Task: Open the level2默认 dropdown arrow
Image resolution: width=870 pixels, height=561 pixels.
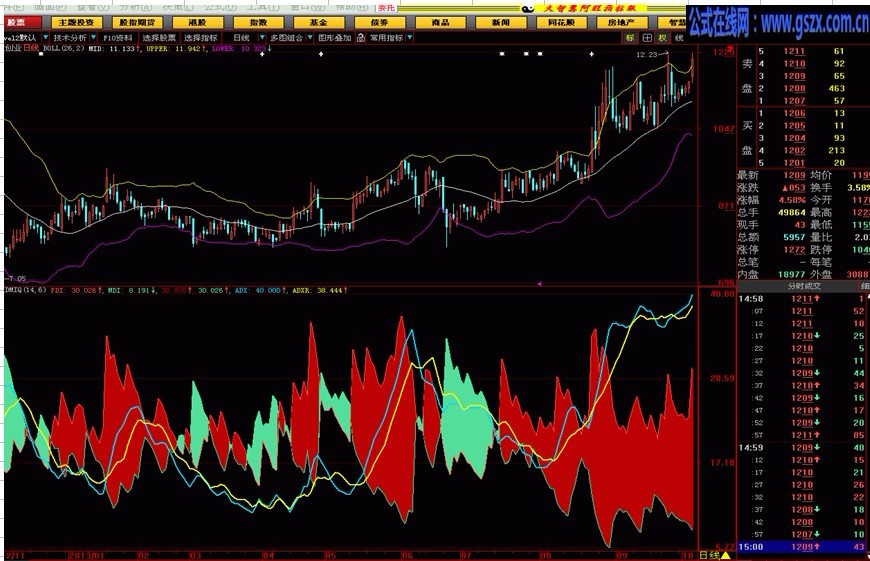Action: click(x=45, y=38)
